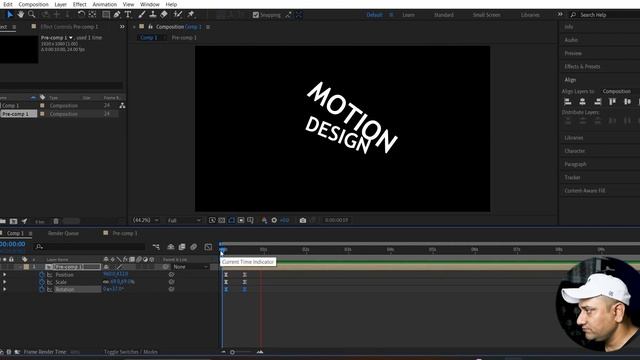Click the toggle mask and shape path visibility icon

pos(231,220)
